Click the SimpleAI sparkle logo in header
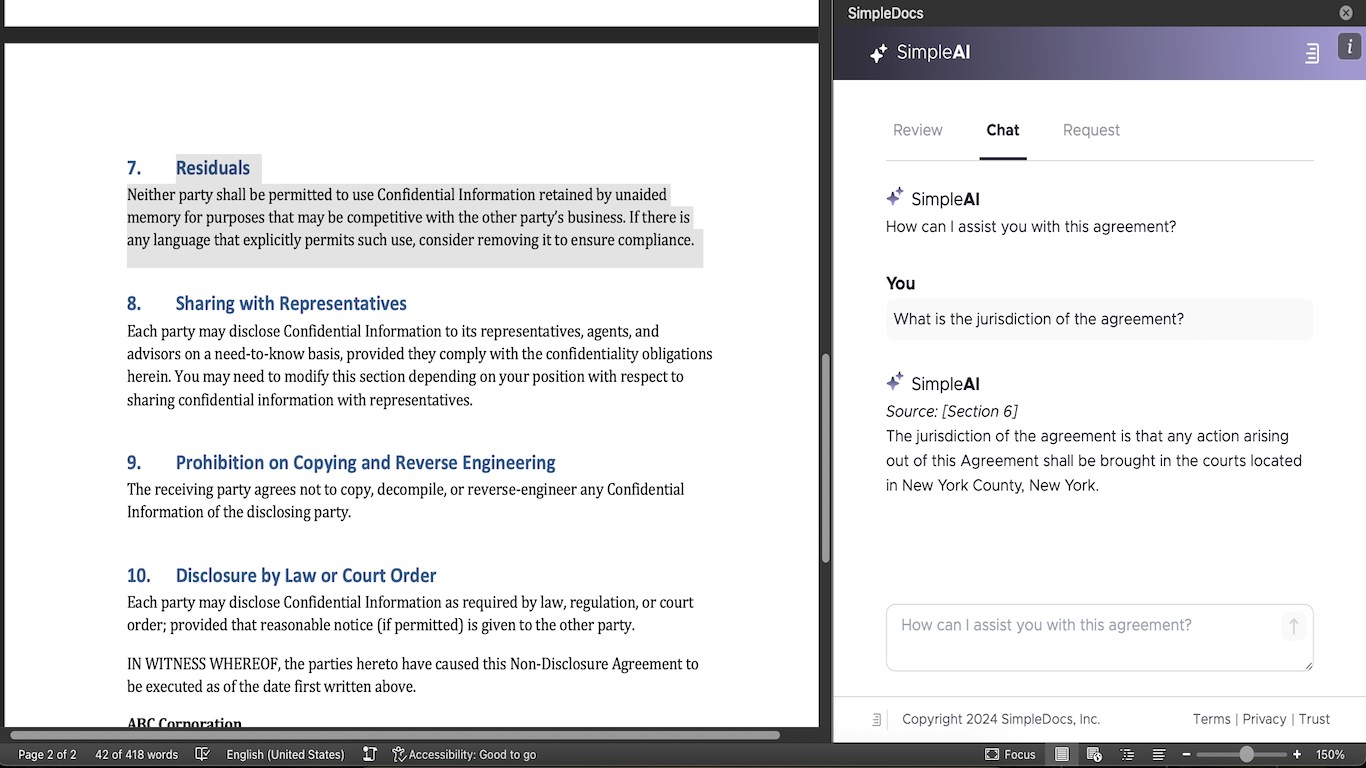1366x768 pixels. 878,53
